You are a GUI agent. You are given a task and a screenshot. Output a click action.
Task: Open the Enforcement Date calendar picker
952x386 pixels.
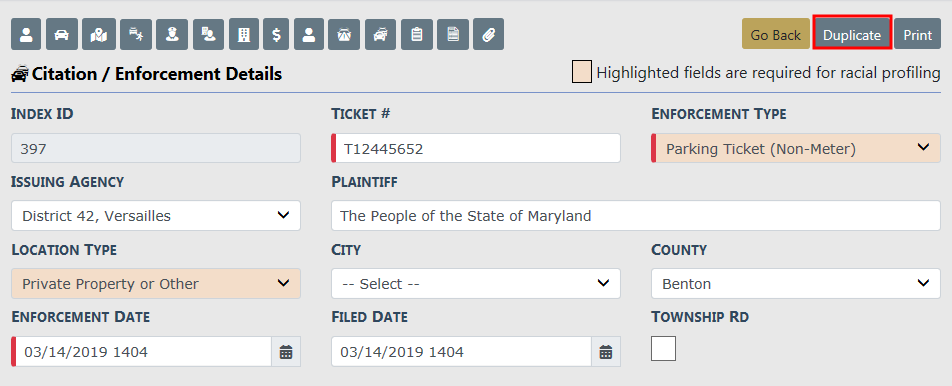(286, 351)
